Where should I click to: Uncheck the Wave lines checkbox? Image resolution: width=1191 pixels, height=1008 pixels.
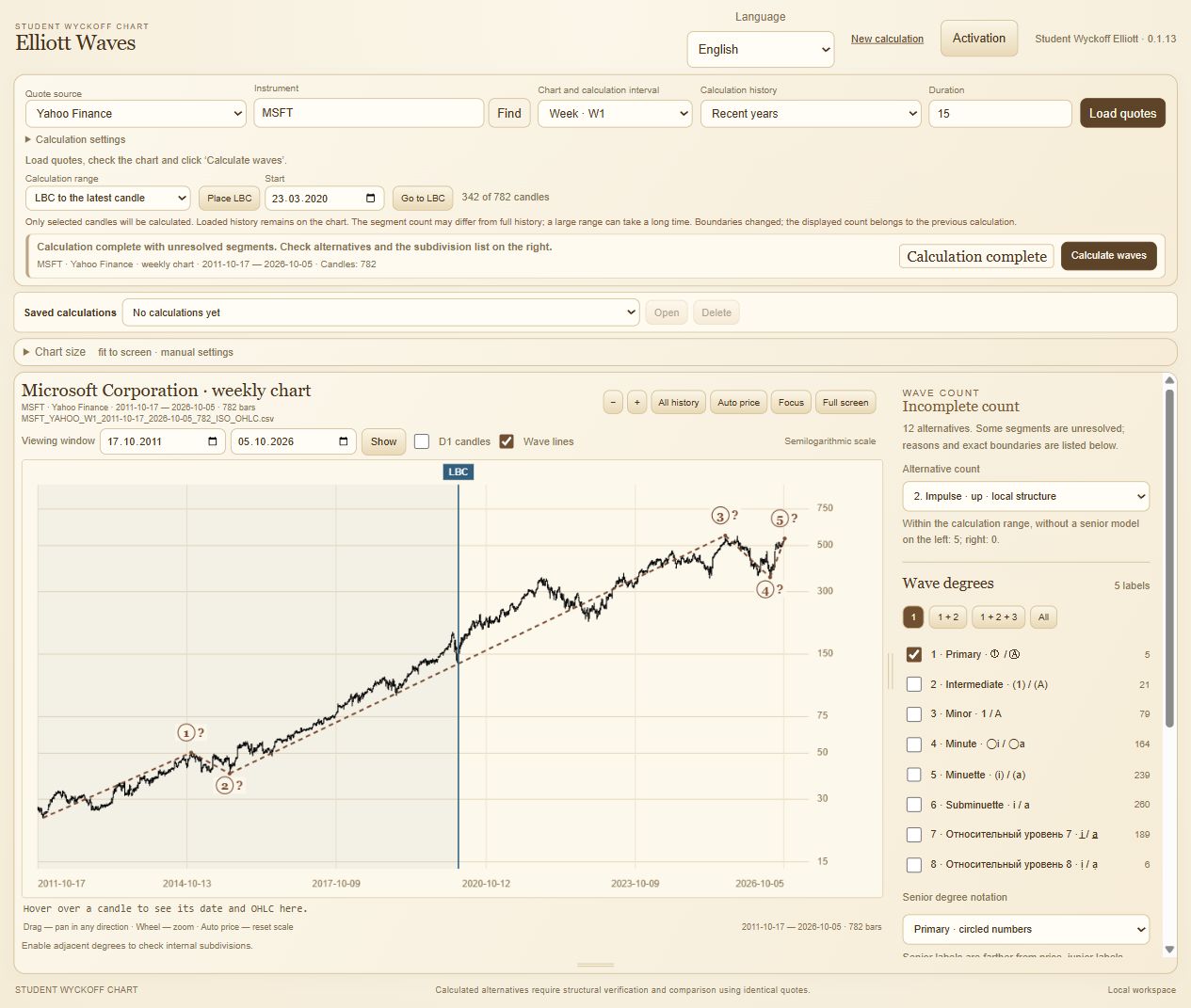(507, 441)
